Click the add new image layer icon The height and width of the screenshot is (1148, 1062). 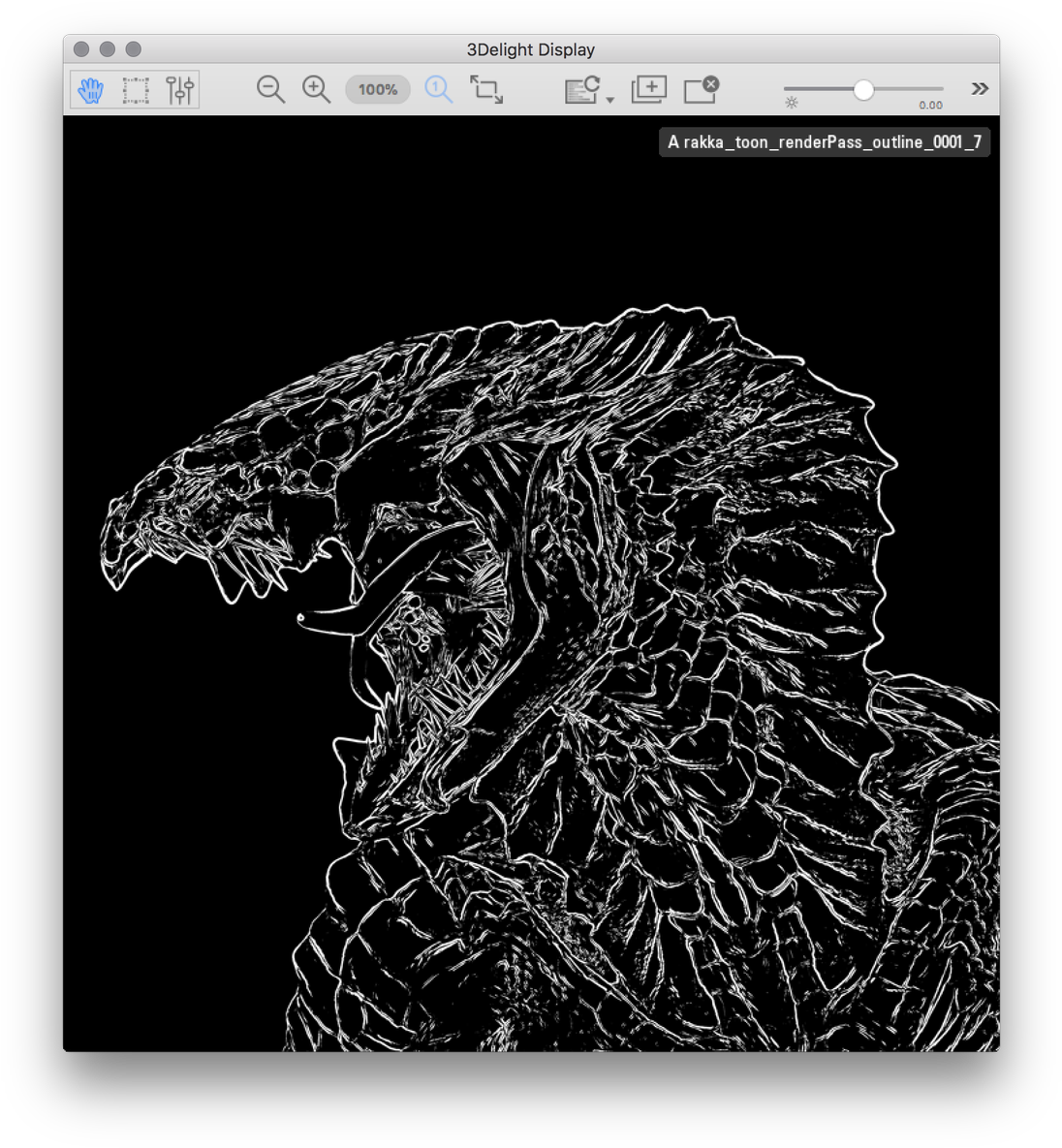(x=649, y=89)
